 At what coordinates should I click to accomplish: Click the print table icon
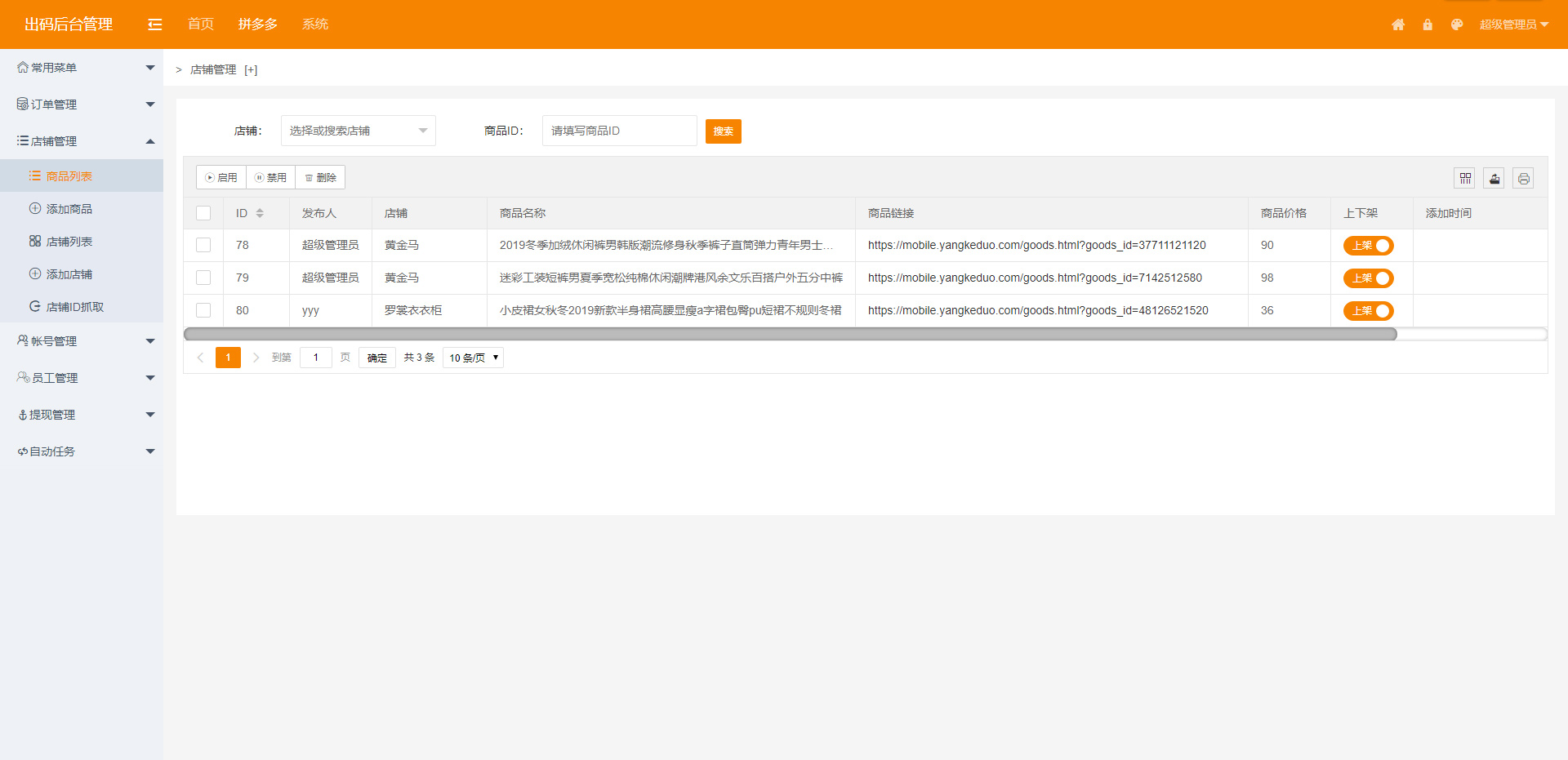[1523, 178]
